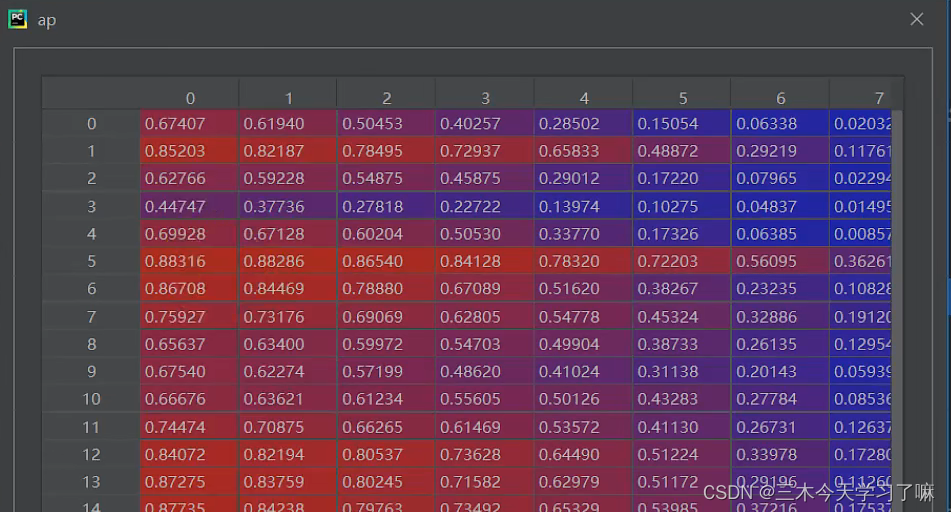Click cell with value 0.27818
This screenshot has height=512, width=951.
point(386,206)
